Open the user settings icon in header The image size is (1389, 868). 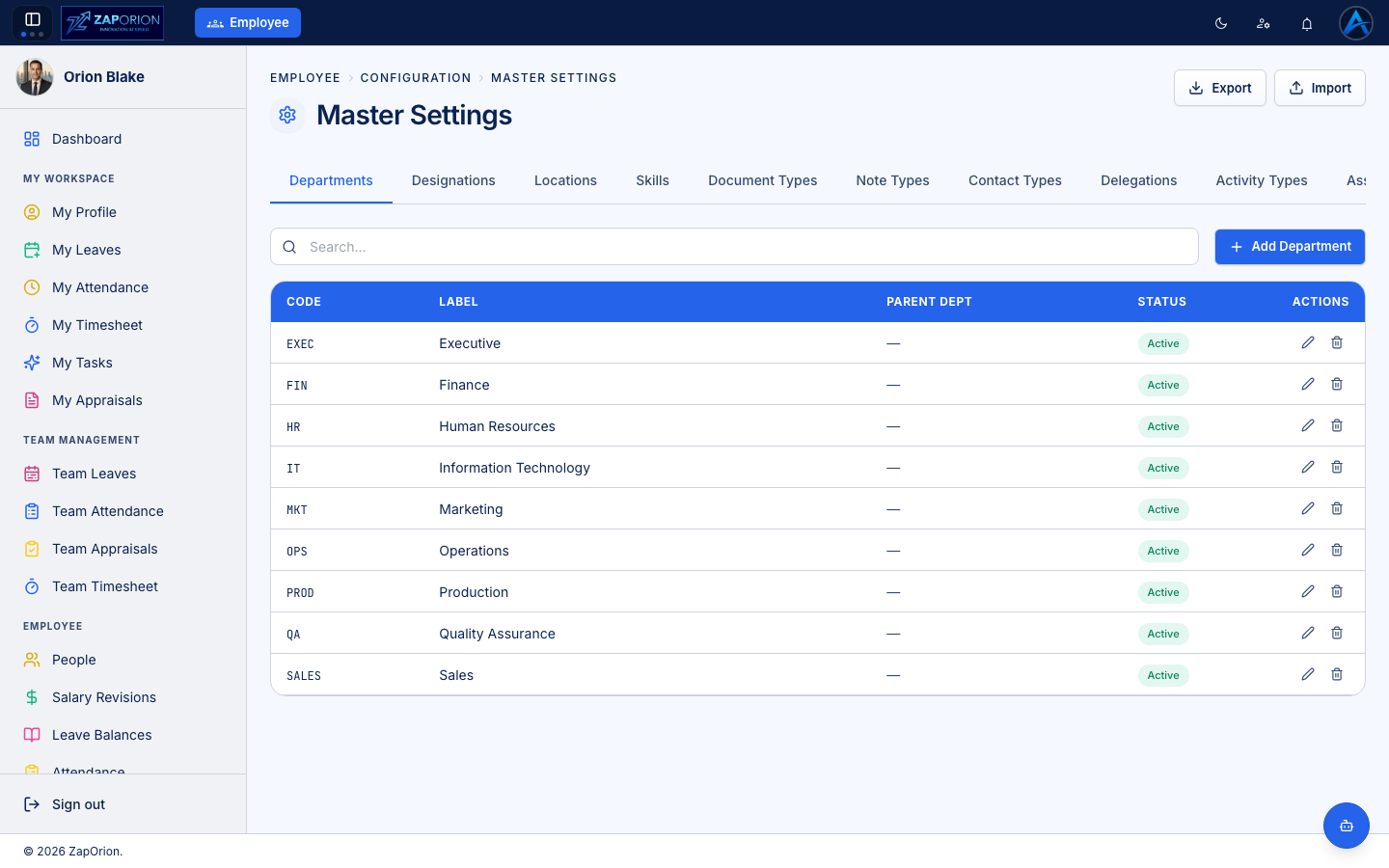pyautogui.click(x=1264, y=23)
